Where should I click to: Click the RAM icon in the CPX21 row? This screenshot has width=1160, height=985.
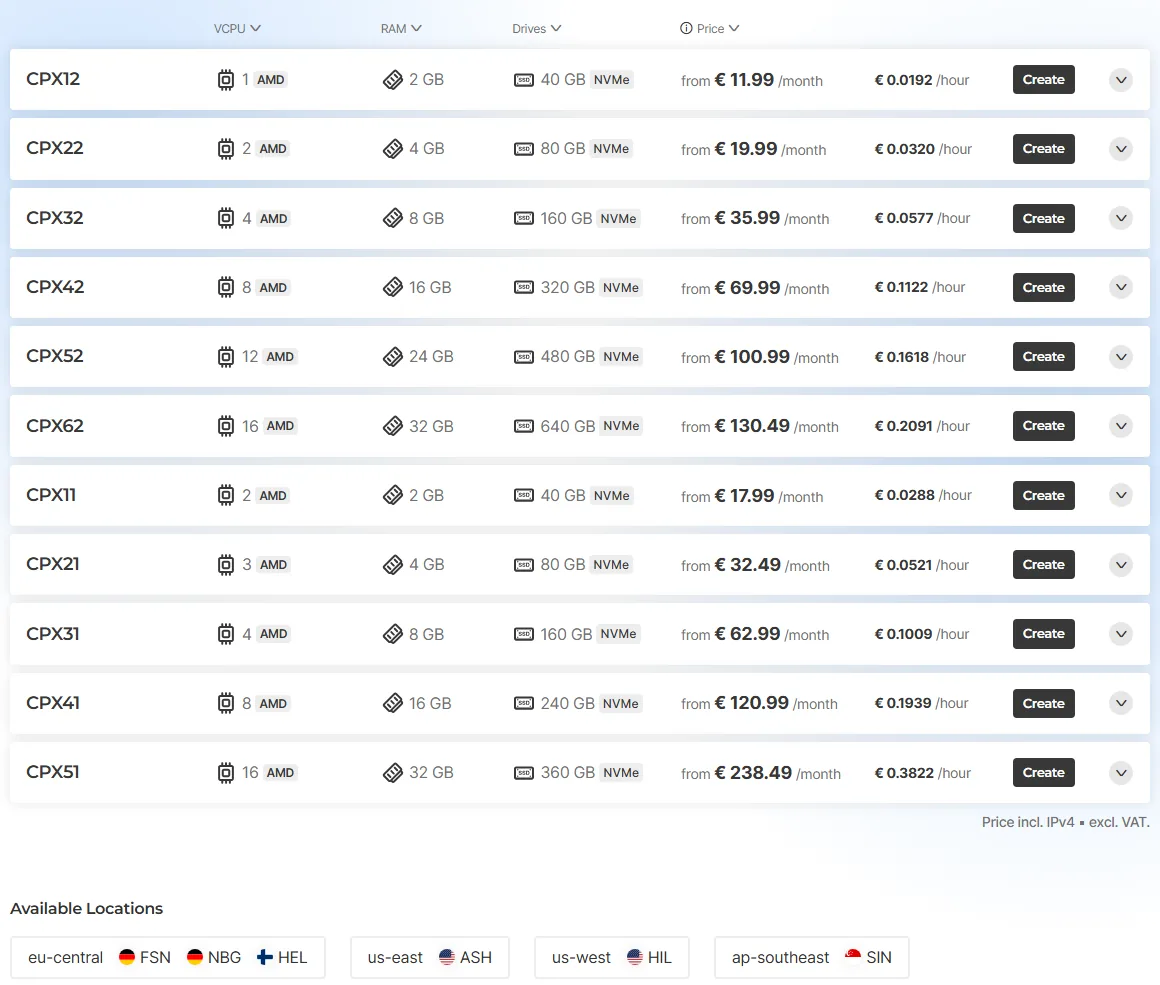[x=393, y=565]
